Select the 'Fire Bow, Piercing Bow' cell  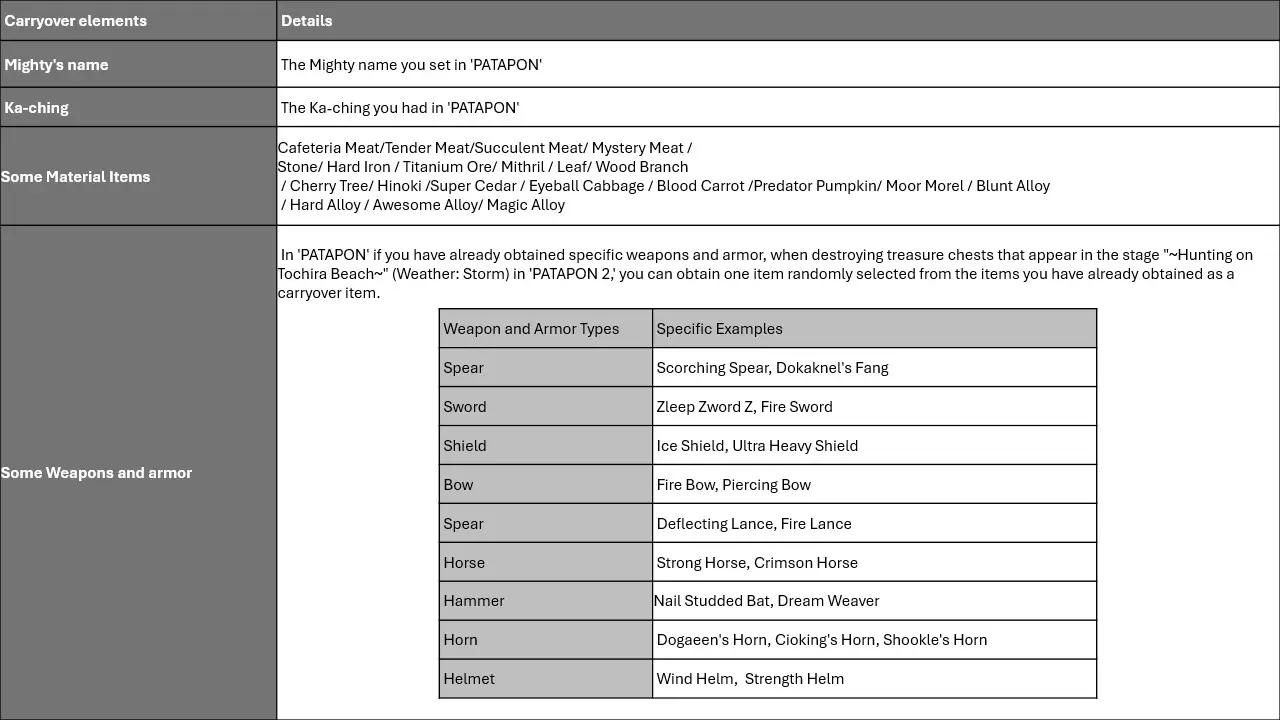733,485
